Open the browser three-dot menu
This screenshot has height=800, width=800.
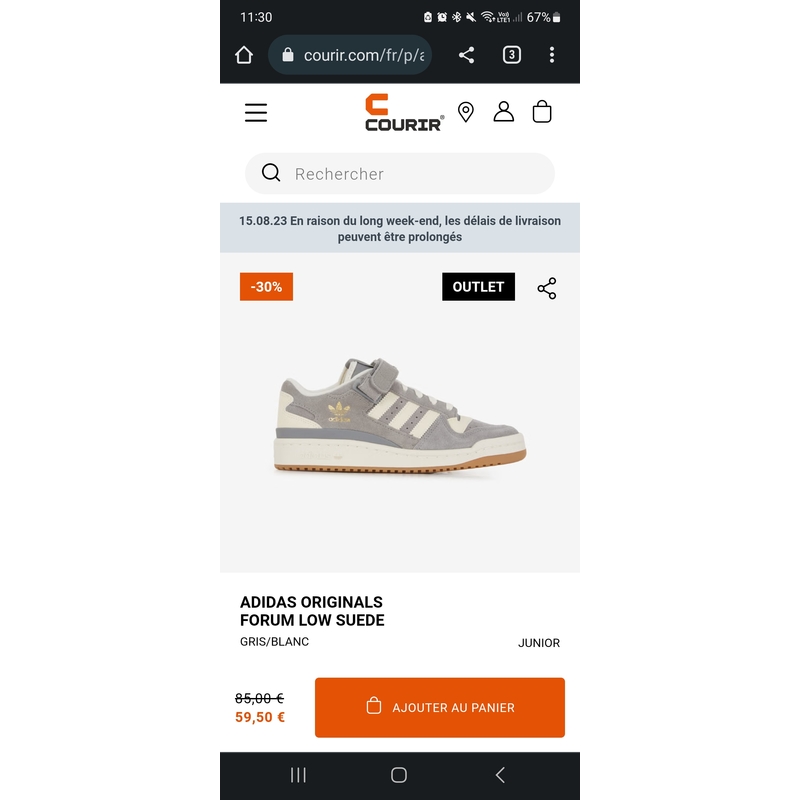pyautogui.click(x=552, y=55)
